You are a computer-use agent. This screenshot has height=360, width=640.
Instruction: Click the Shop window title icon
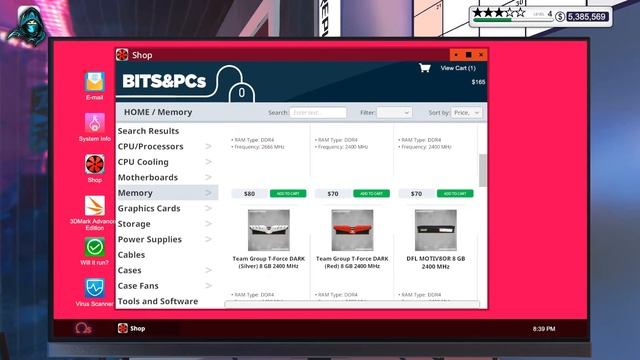(x=122, y=55)
